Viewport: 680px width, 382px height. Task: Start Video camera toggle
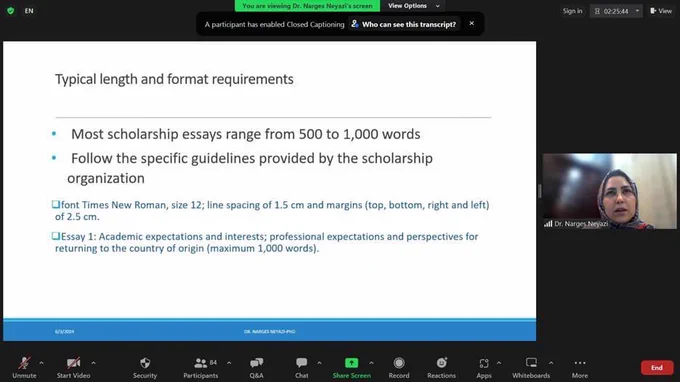click(73, 367)
